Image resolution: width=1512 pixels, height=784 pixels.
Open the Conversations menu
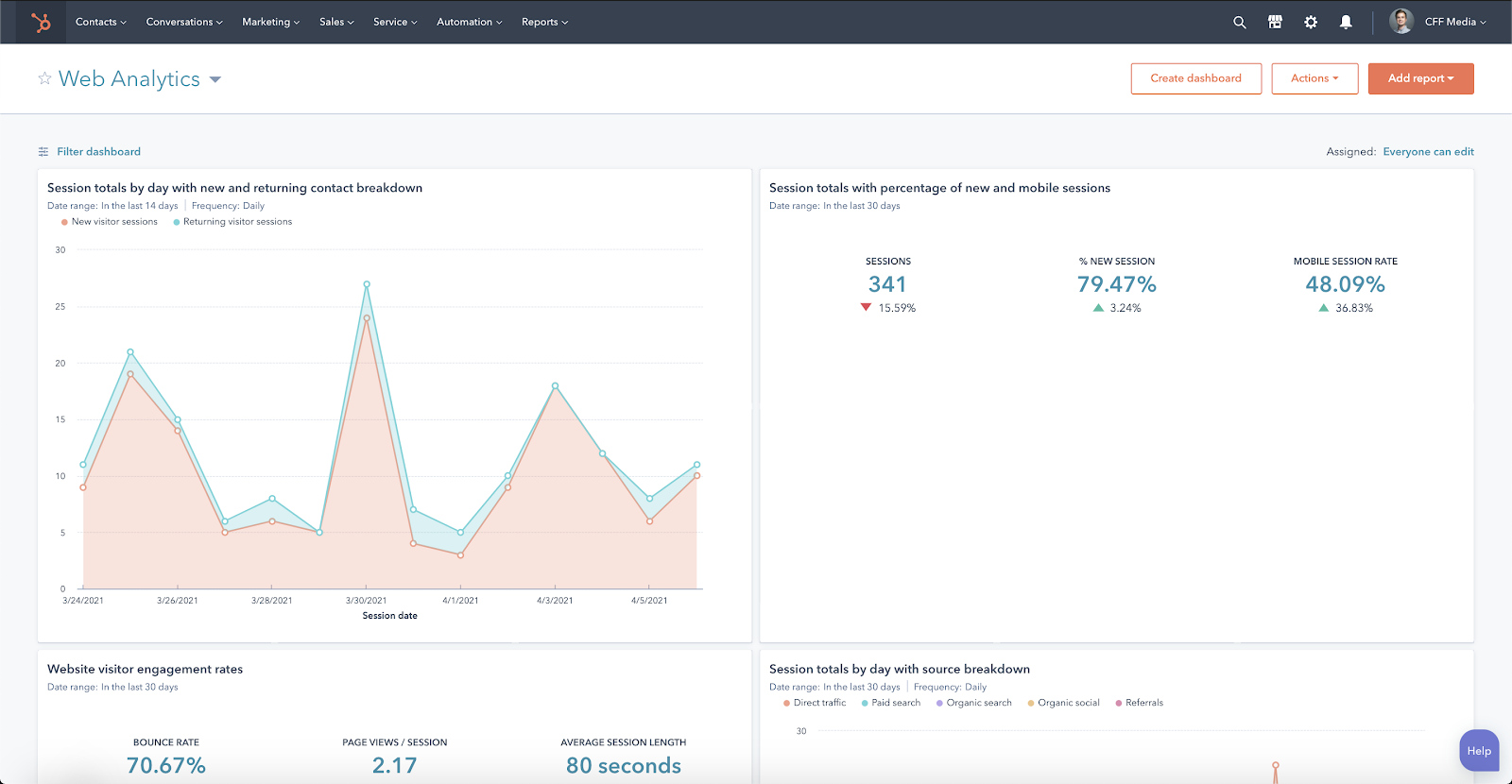coord(184,22)
